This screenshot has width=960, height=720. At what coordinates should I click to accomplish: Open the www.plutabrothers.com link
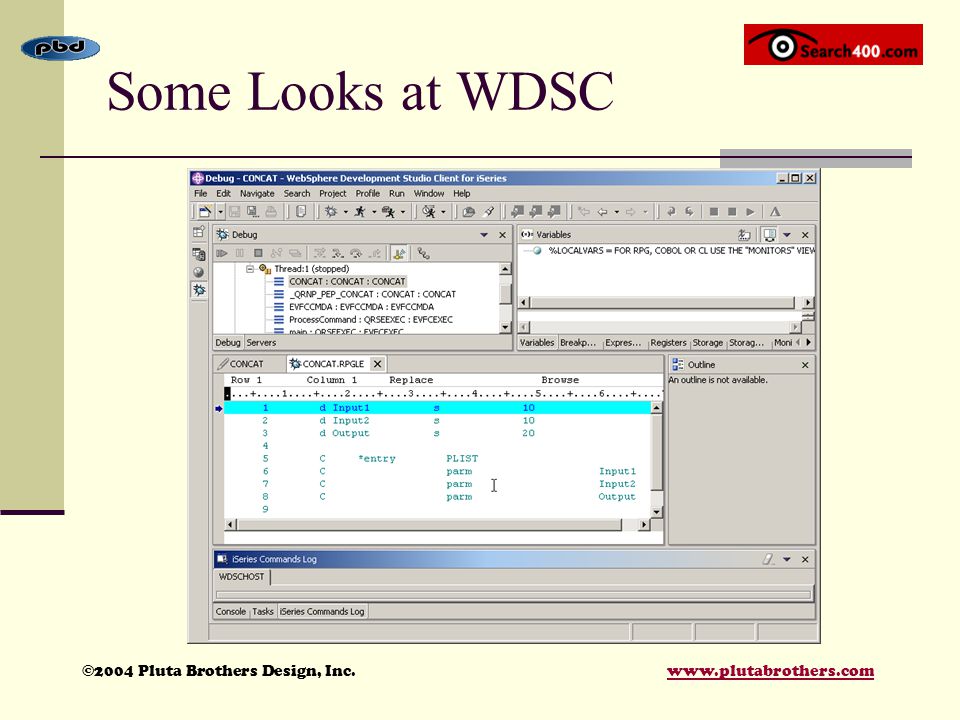[770, 671]
